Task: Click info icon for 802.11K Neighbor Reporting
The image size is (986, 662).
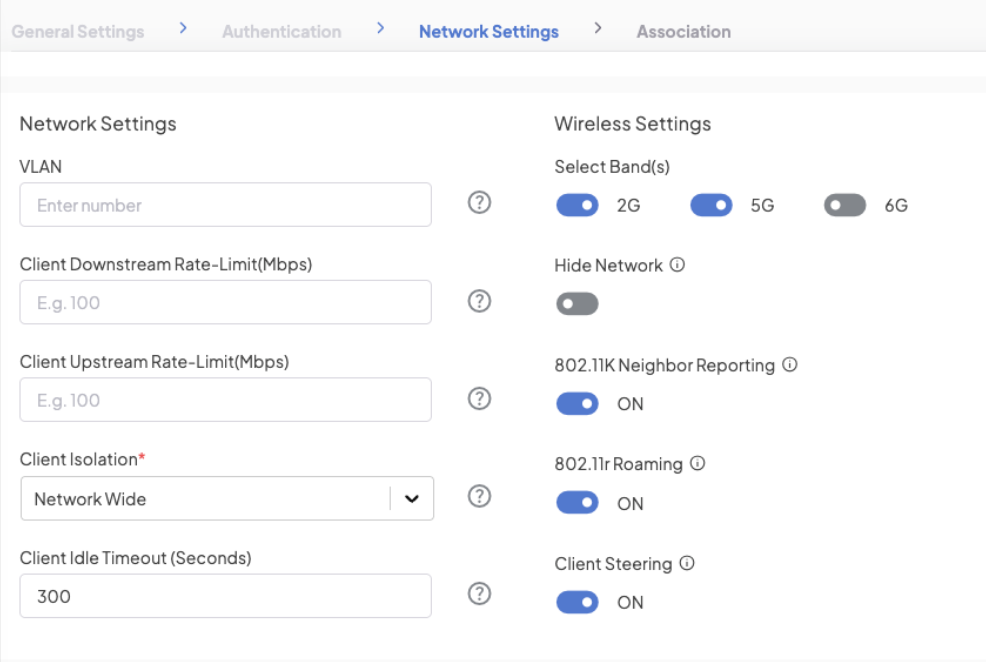Action: pos(789,365)
